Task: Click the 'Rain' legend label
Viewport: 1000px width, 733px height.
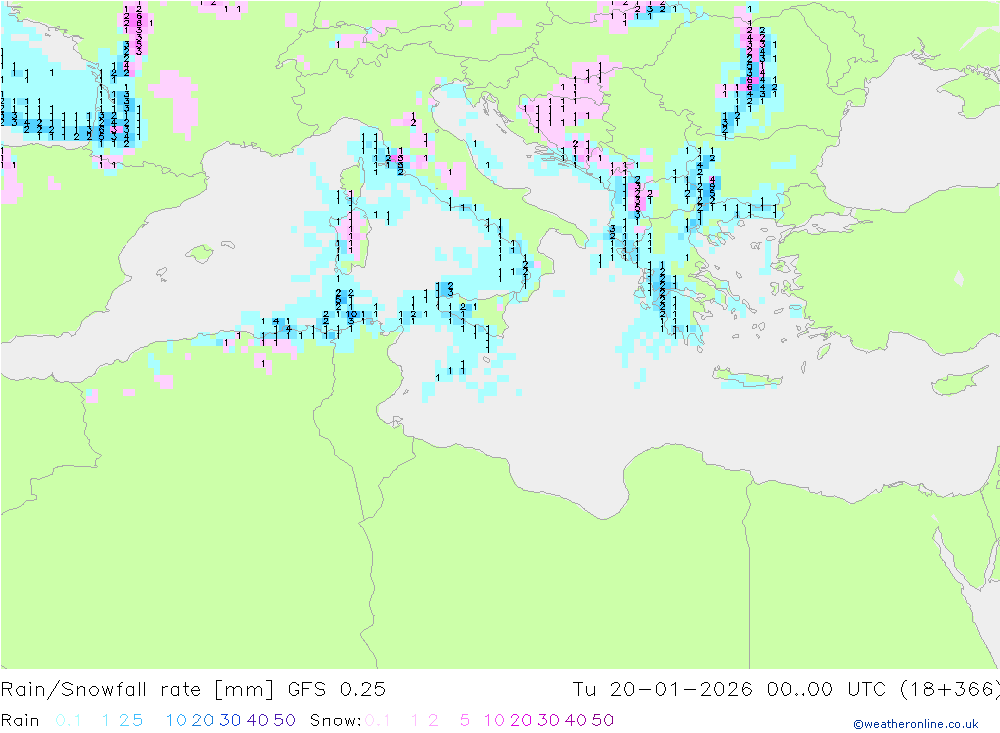Action: point(20,720)
